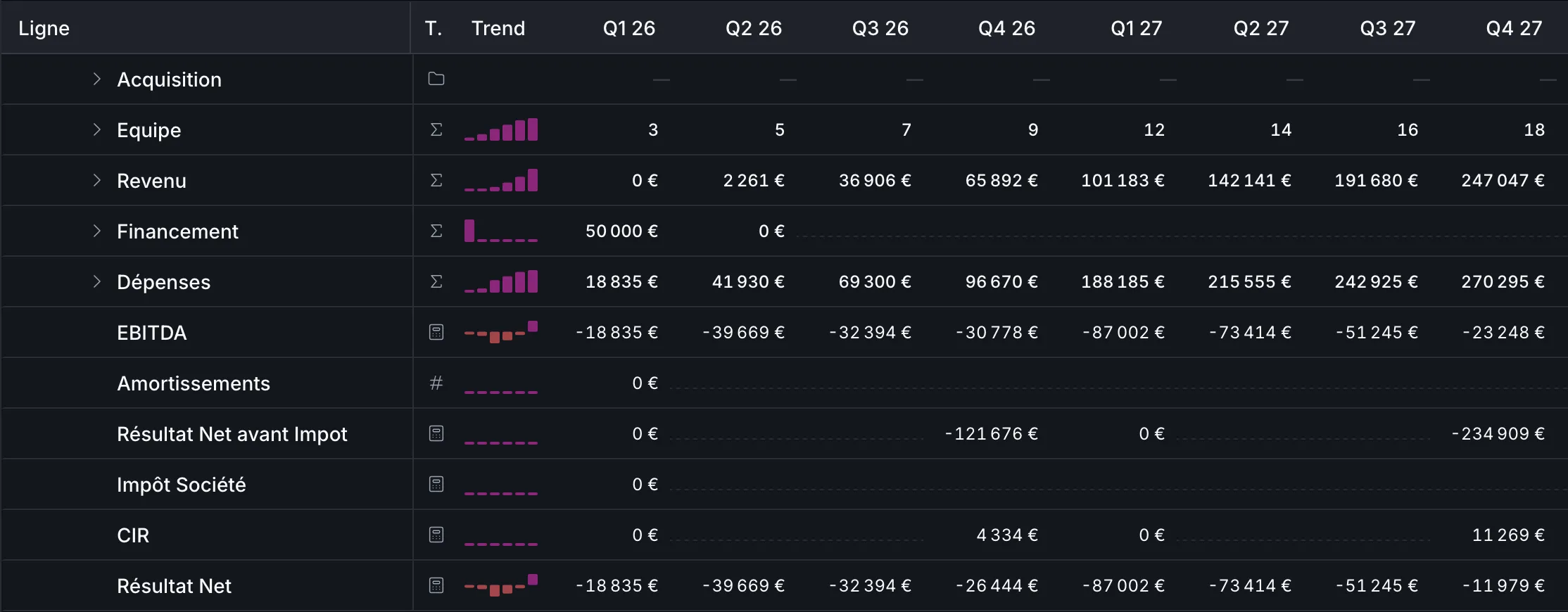Select the Résultat Net avant Impot row label
The image size is (1568, 612).
tap(232, 434)
